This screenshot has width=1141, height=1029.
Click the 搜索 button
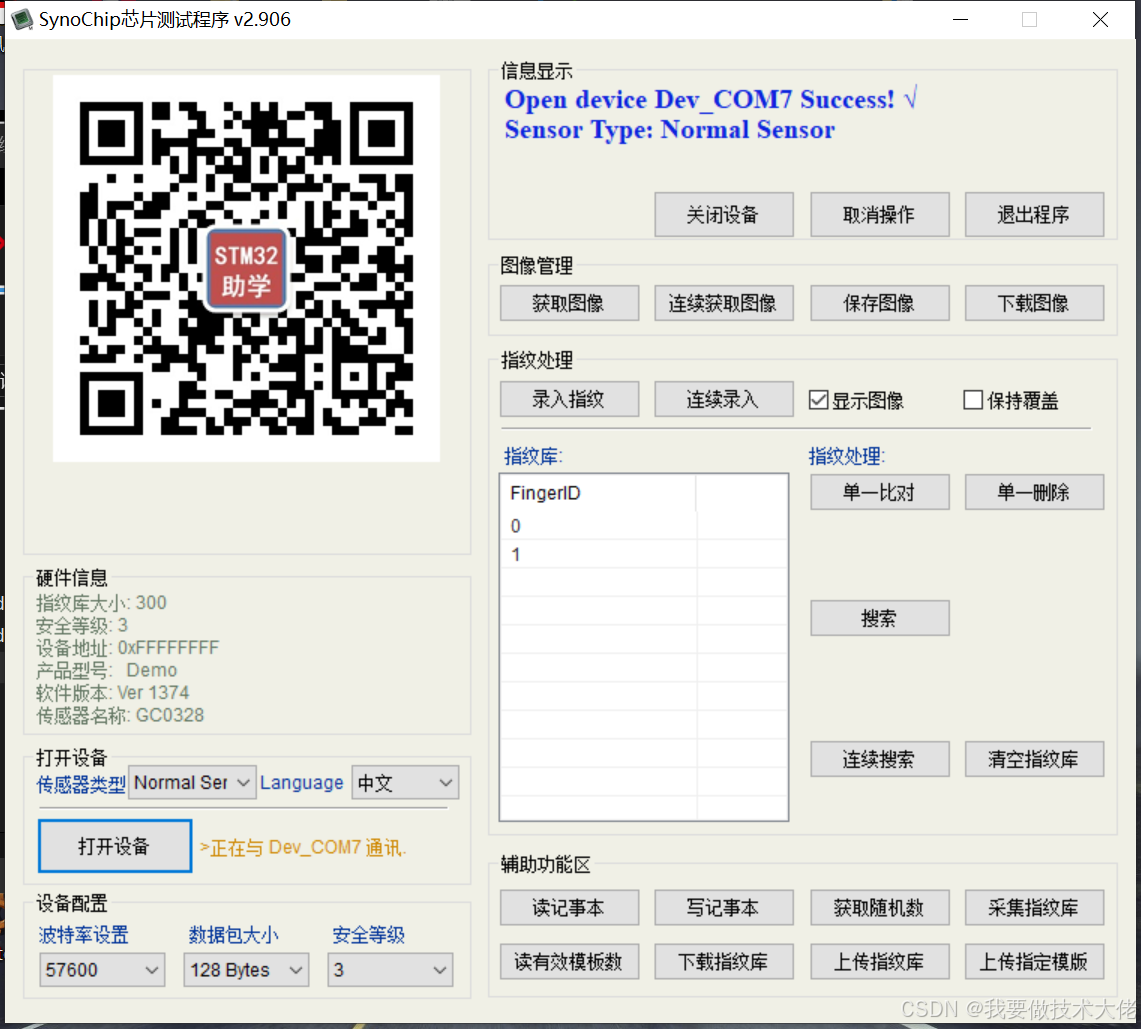point(879,618)
